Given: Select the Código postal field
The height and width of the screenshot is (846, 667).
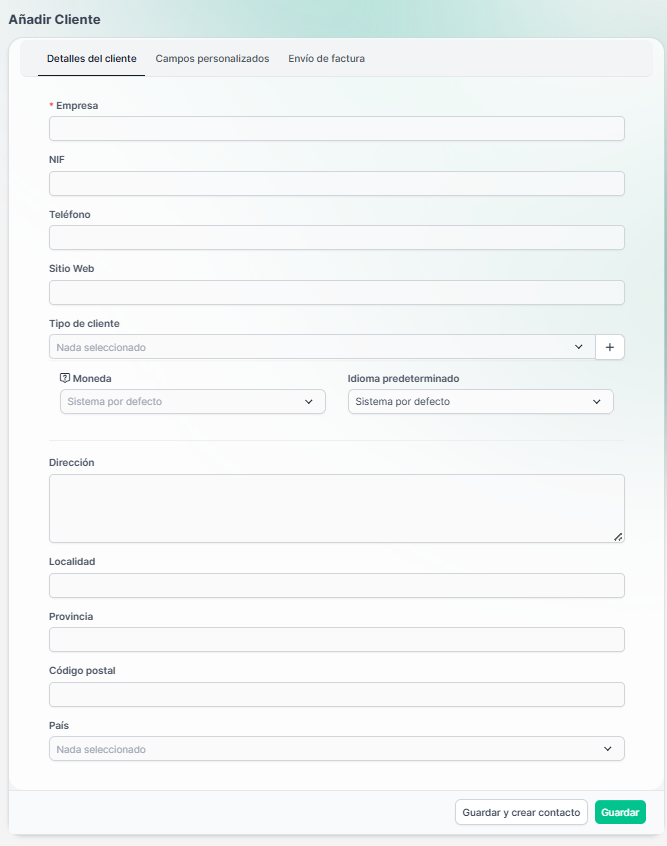Looking at the screenshot, I should point(336,695).
